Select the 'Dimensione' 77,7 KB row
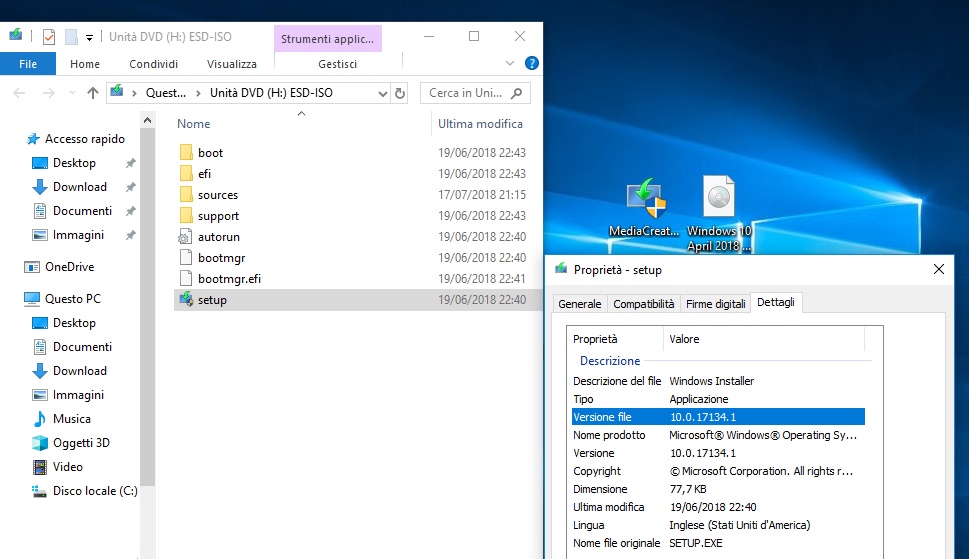 718,489
